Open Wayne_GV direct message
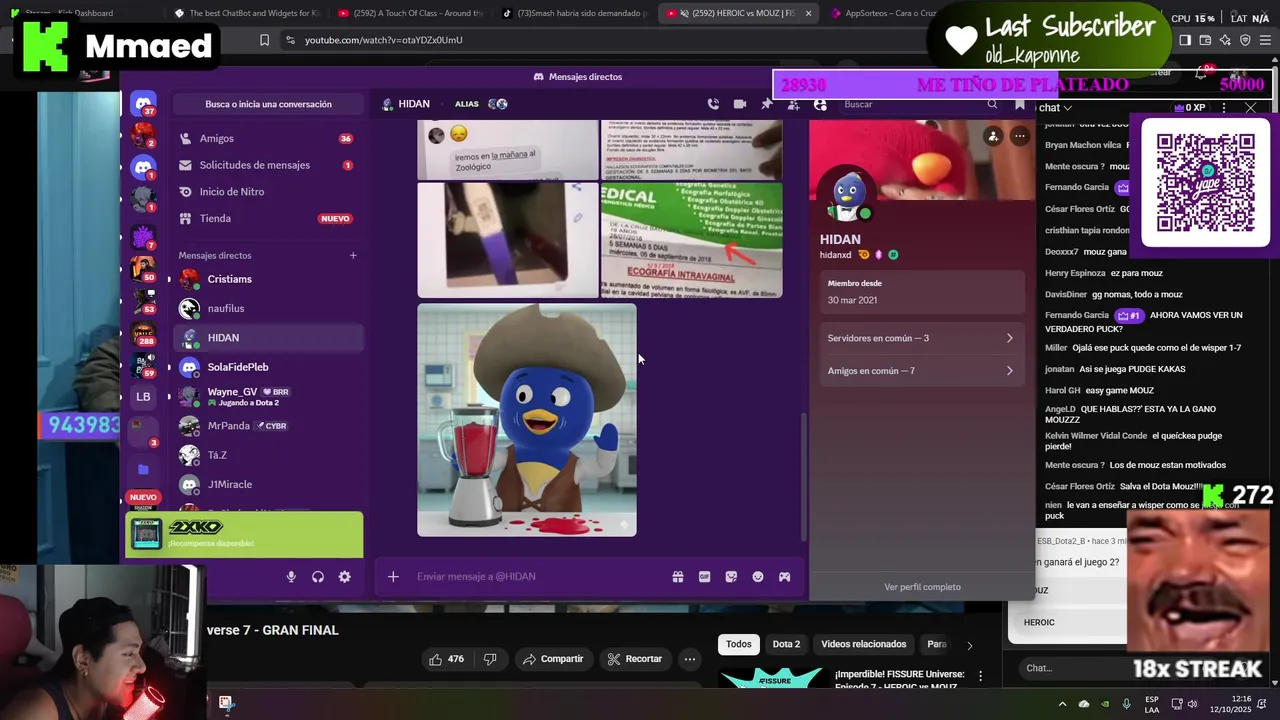1280x720 pixels. [x=268, y=396]
